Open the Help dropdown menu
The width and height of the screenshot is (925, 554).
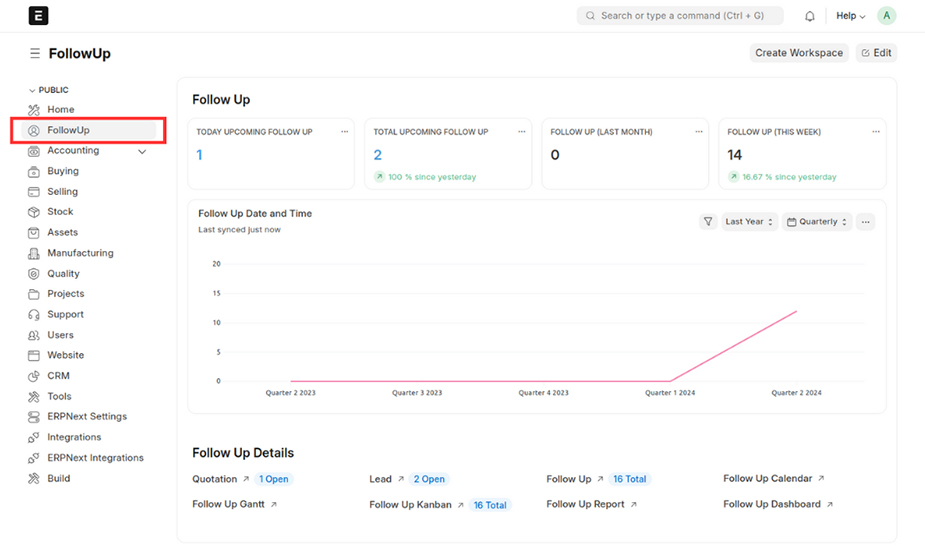(x=850, y=16)
